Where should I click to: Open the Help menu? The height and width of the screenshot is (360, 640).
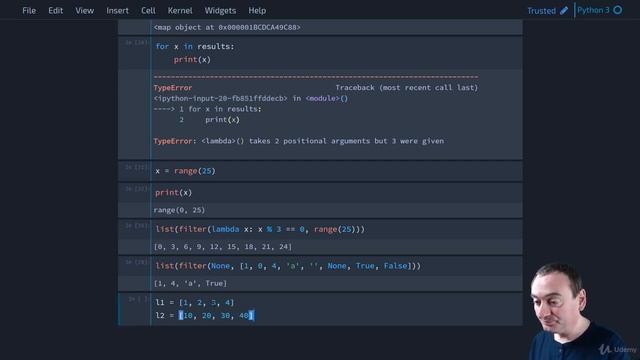tap(257, 11)
